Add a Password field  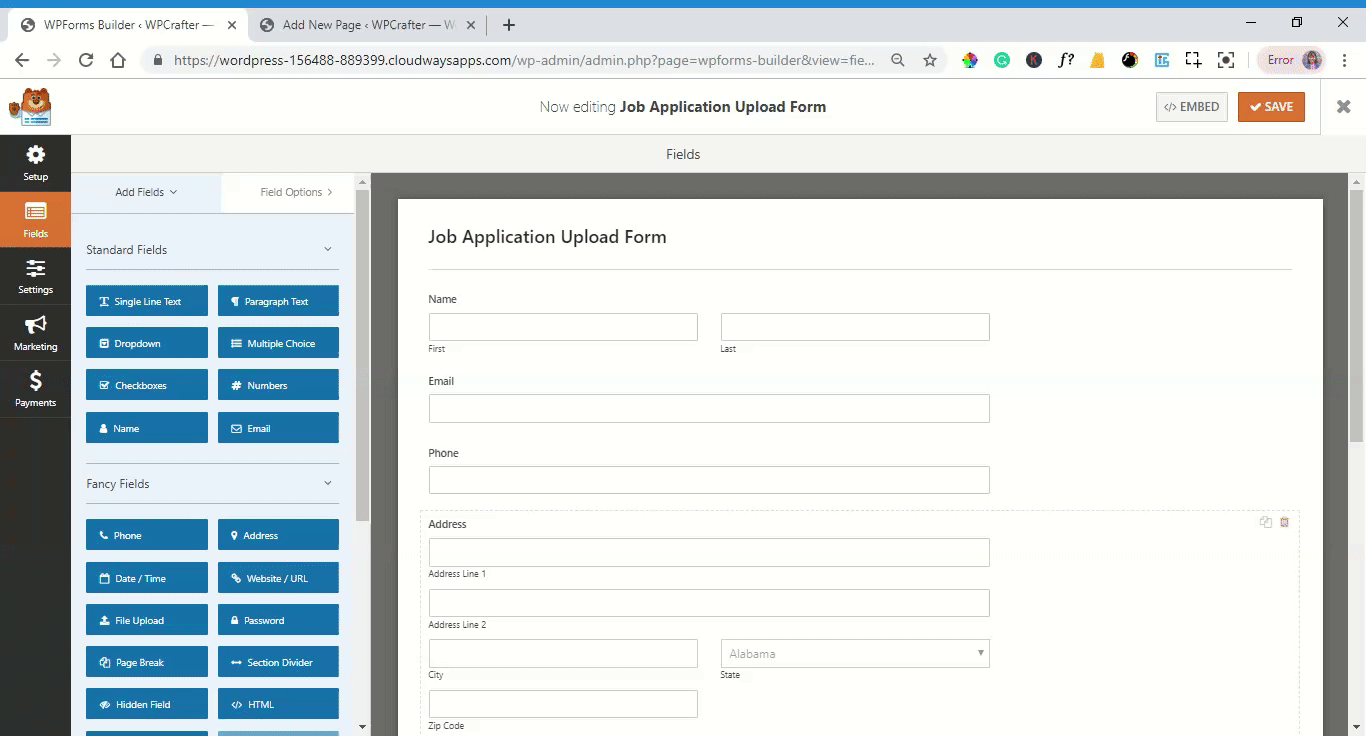pos(278,620)
